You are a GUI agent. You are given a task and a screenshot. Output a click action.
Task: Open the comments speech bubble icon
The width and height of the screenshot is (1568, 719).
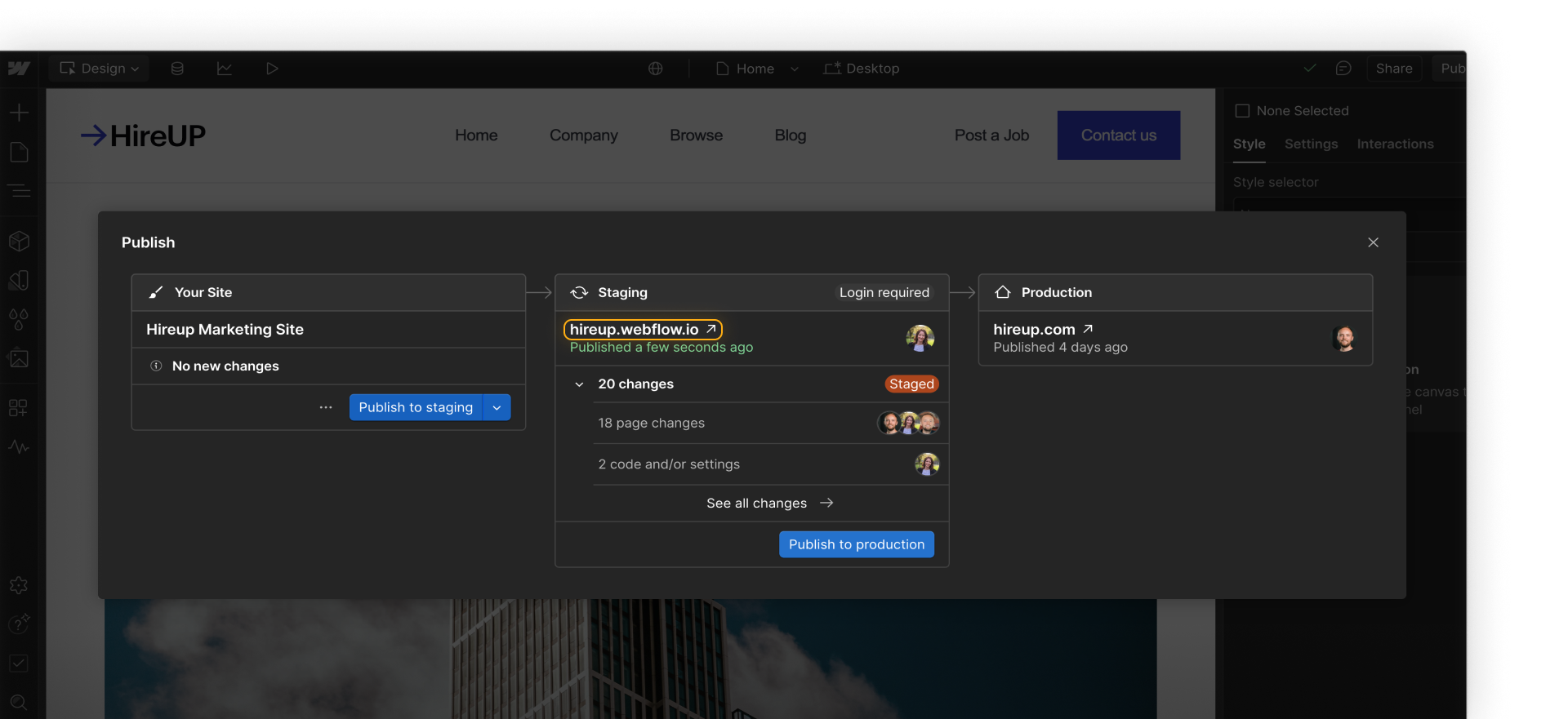tap(1343, 69)
